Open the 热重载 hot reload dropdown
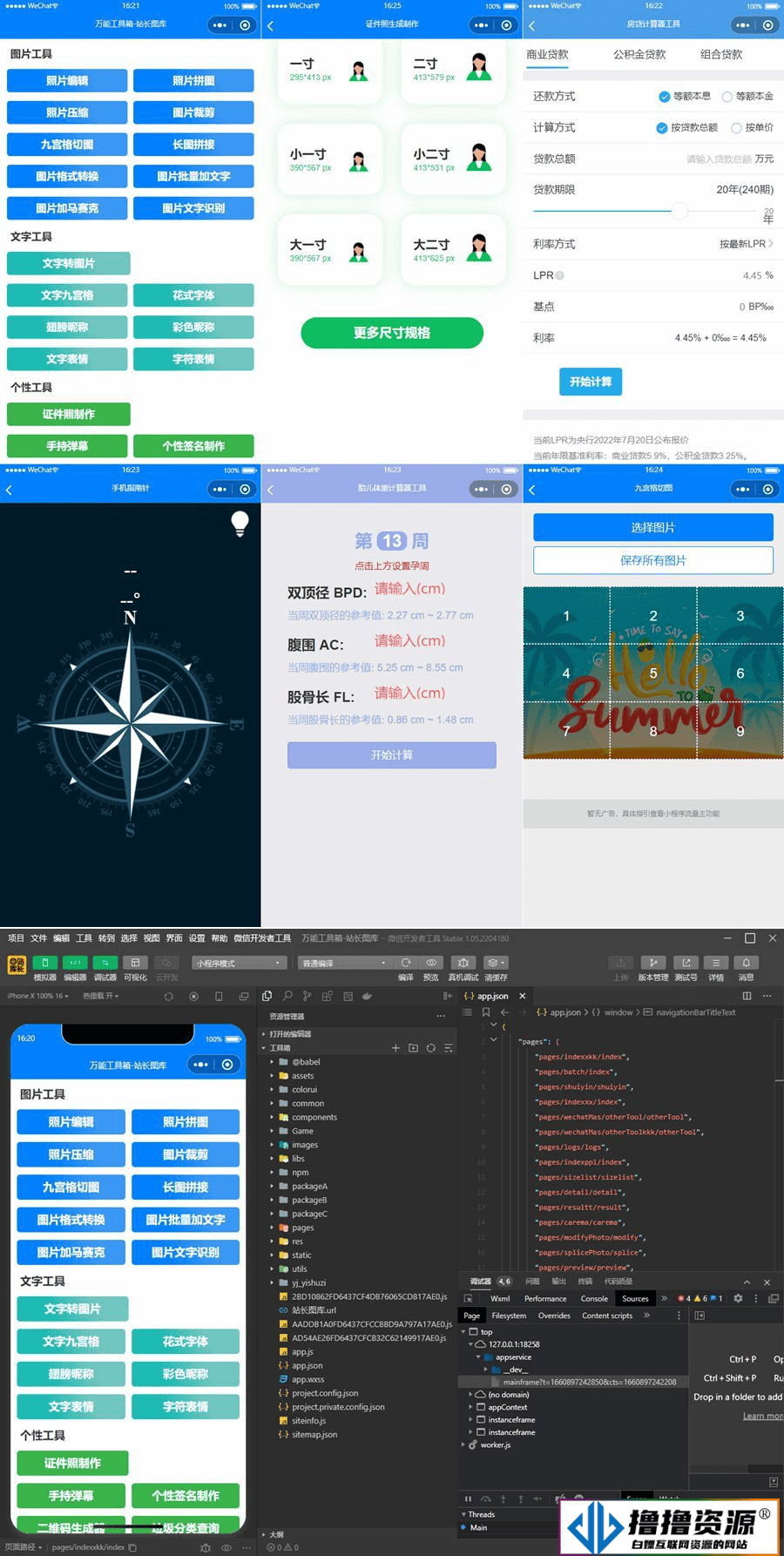 point(101,996)
